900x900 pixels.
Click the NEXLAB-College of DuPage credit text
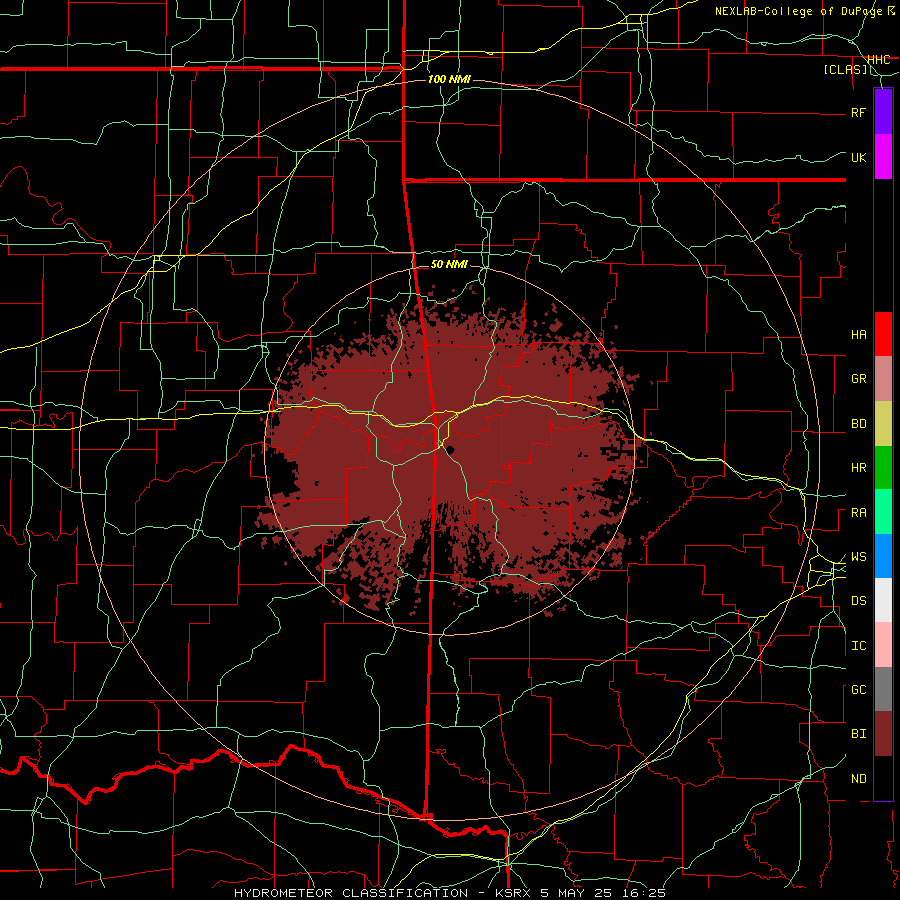click(799, 11)
